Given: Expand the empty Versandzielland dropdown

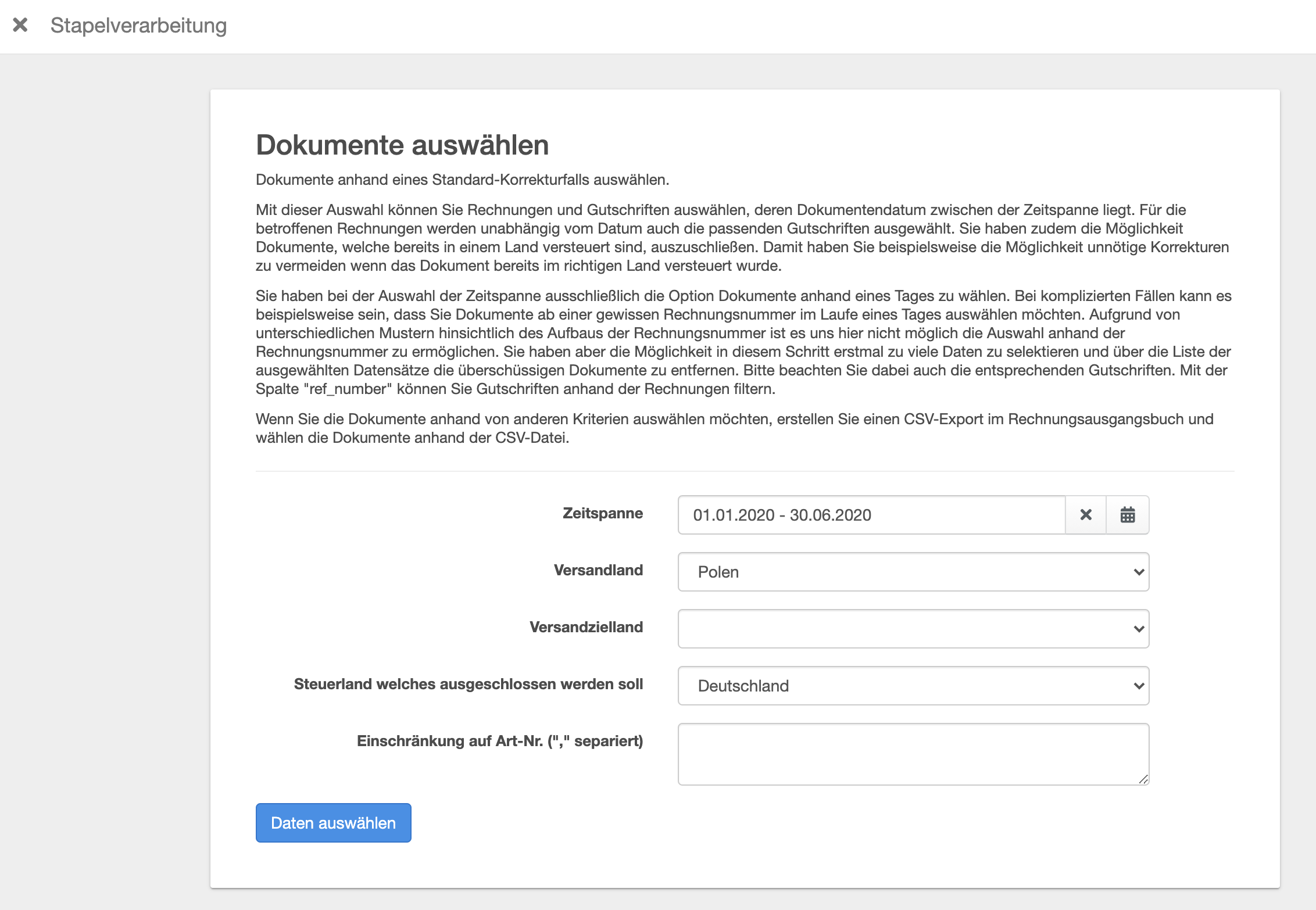Looking at the screenshot, I should point(913,629).
